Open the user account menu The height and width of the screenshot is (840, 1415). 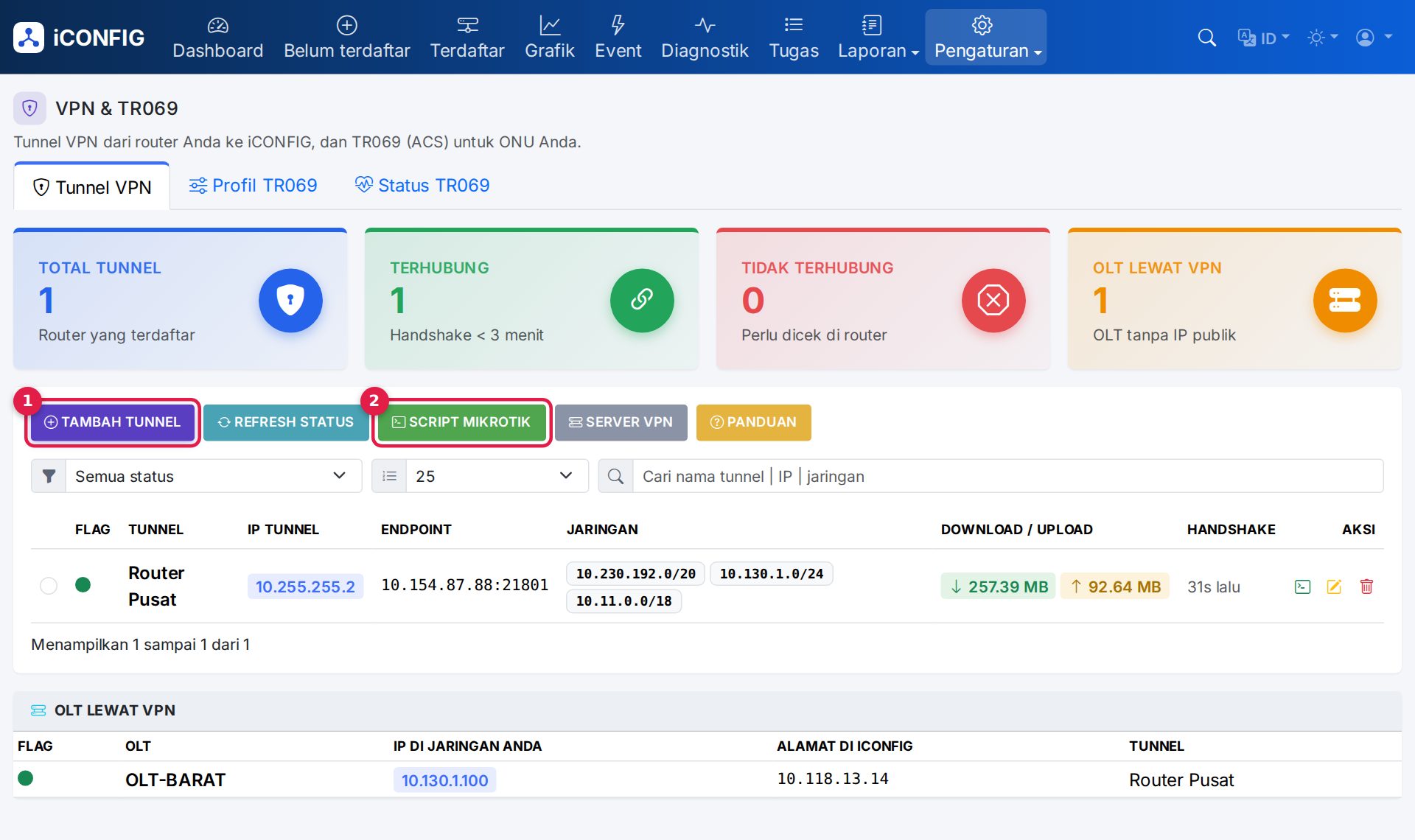pos(1374,38)
